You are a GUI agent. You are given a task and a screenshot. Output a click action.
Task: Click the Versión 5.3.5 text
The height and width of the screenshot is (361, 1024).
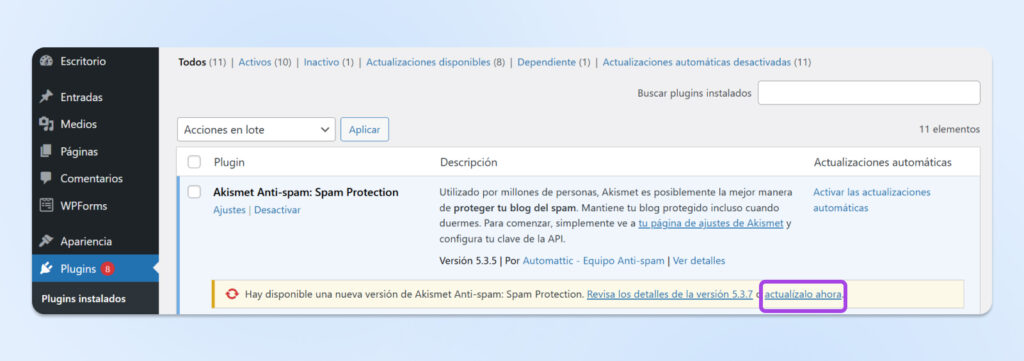click(x=469, y=260)
